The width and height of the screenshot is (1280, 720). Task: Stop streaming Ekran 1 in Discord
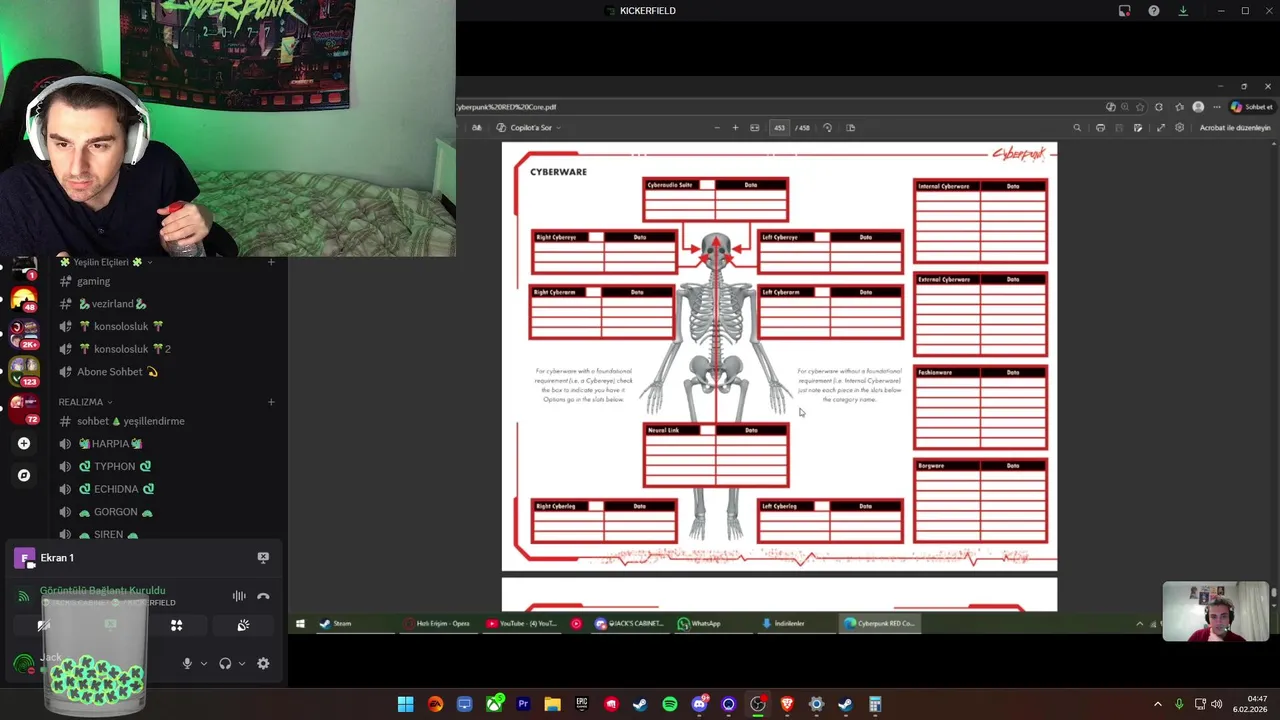pos(263,558)
